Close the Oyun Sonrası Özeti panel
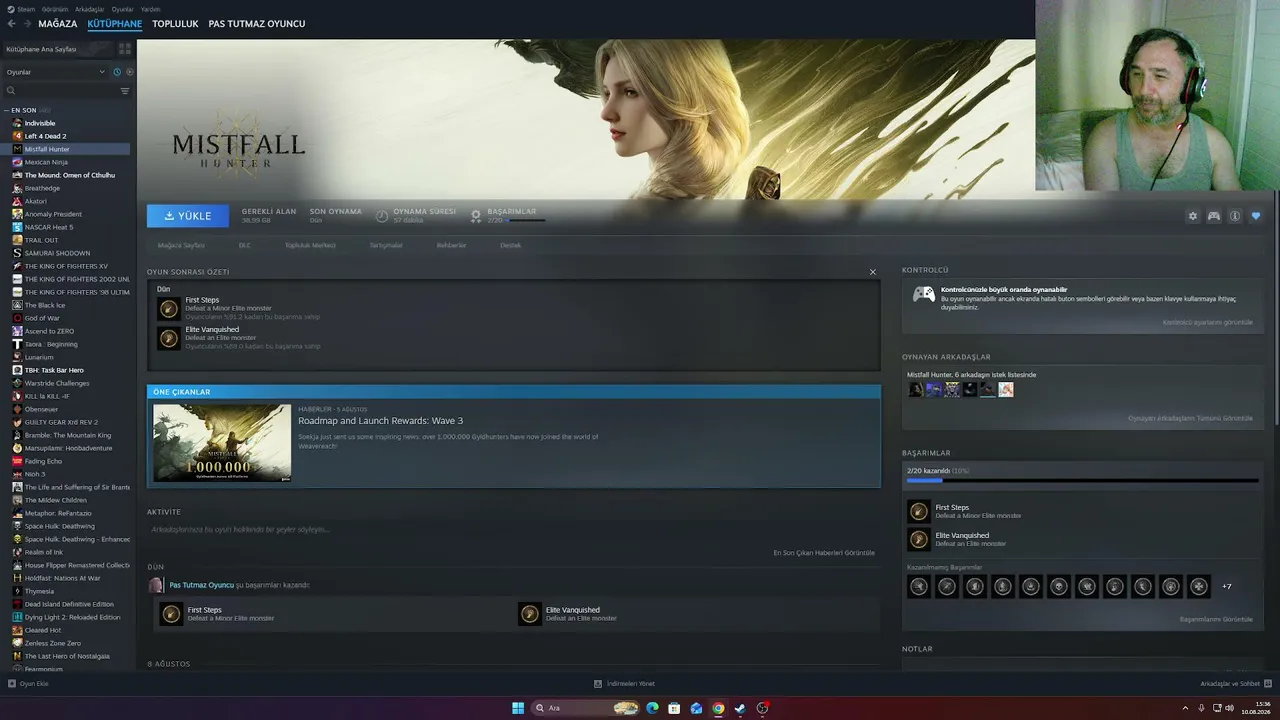 872,272
